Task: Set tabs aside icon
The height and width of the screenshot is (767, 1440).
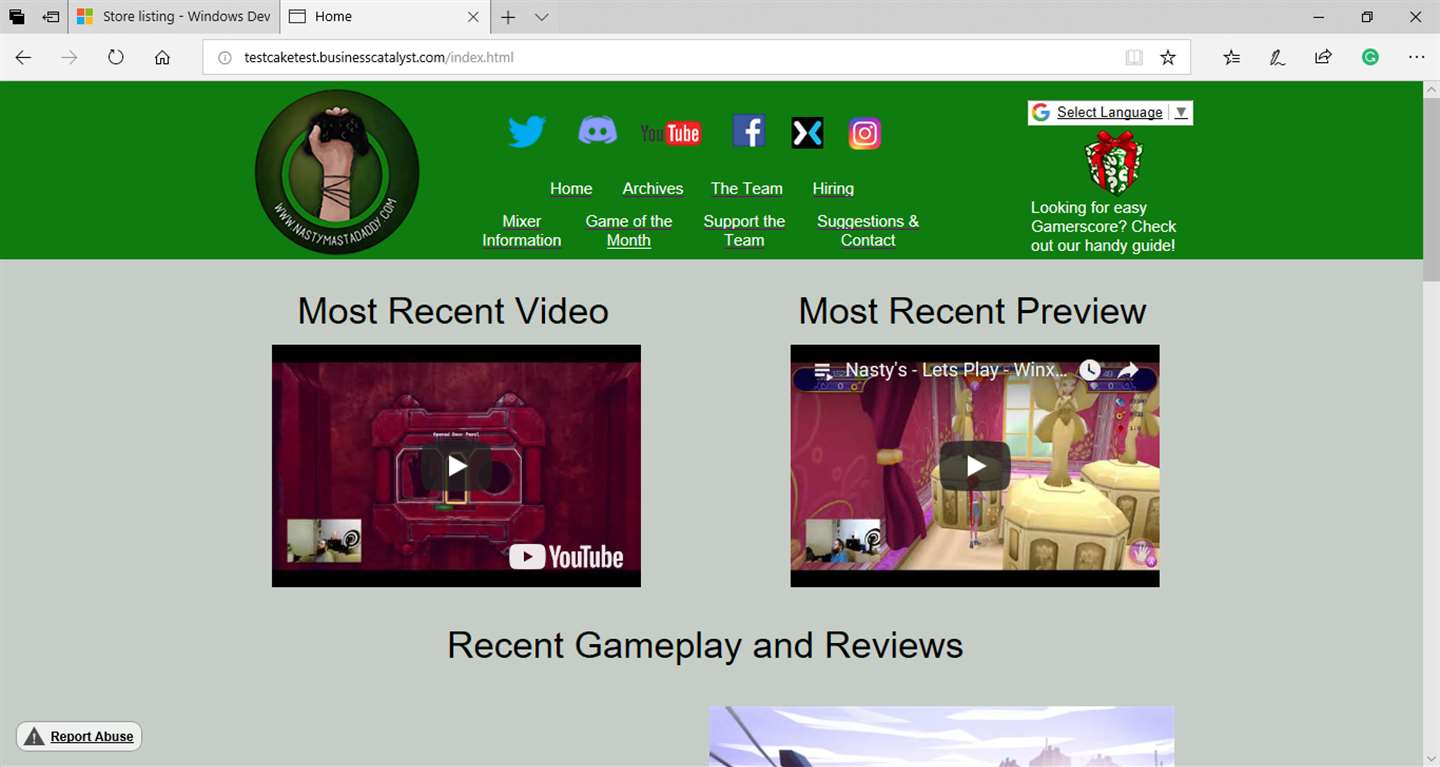Action: point(50,17)
